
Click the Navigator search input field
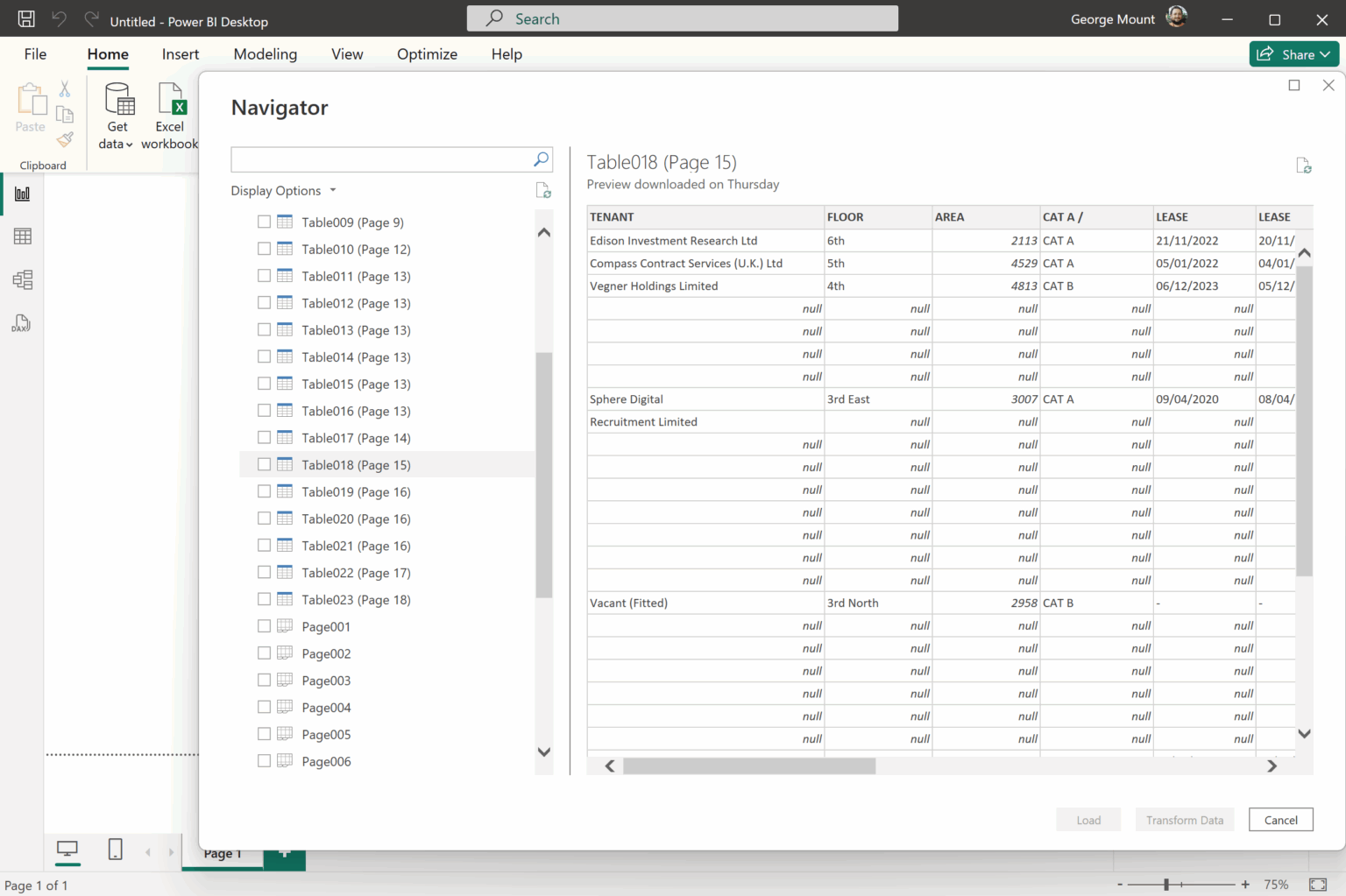[x=381, y=159]
